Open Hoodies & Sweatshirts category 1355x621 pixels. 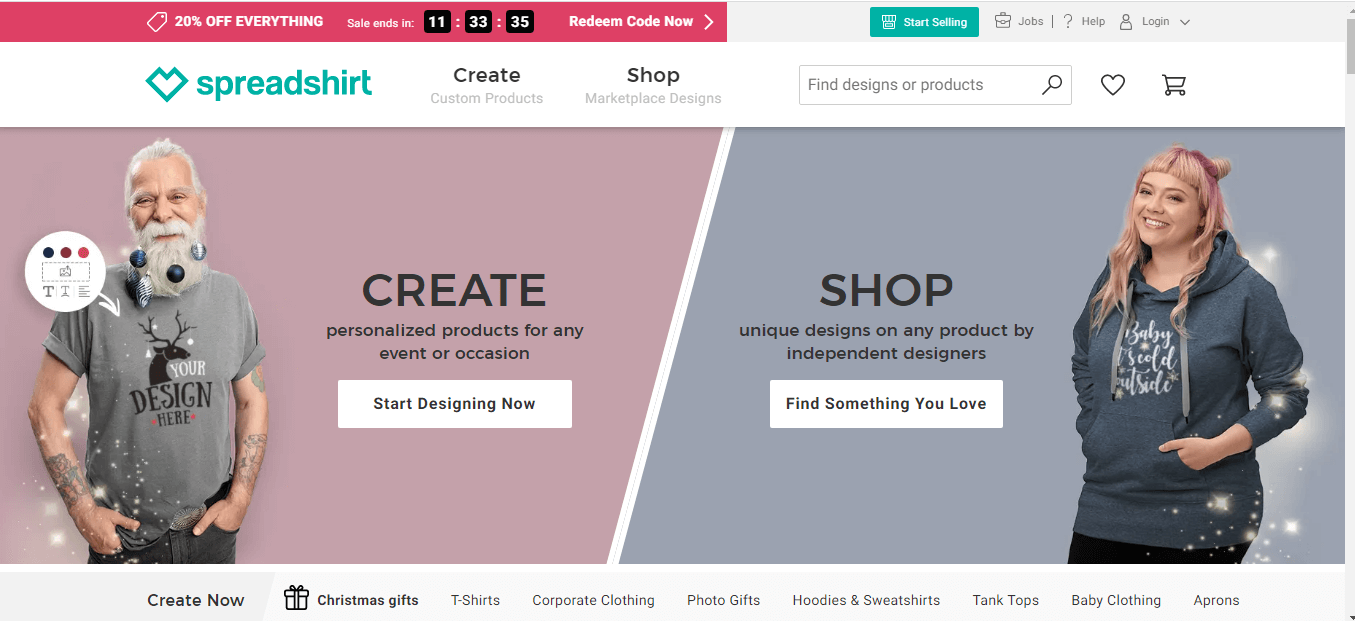(x=866, y=600)
